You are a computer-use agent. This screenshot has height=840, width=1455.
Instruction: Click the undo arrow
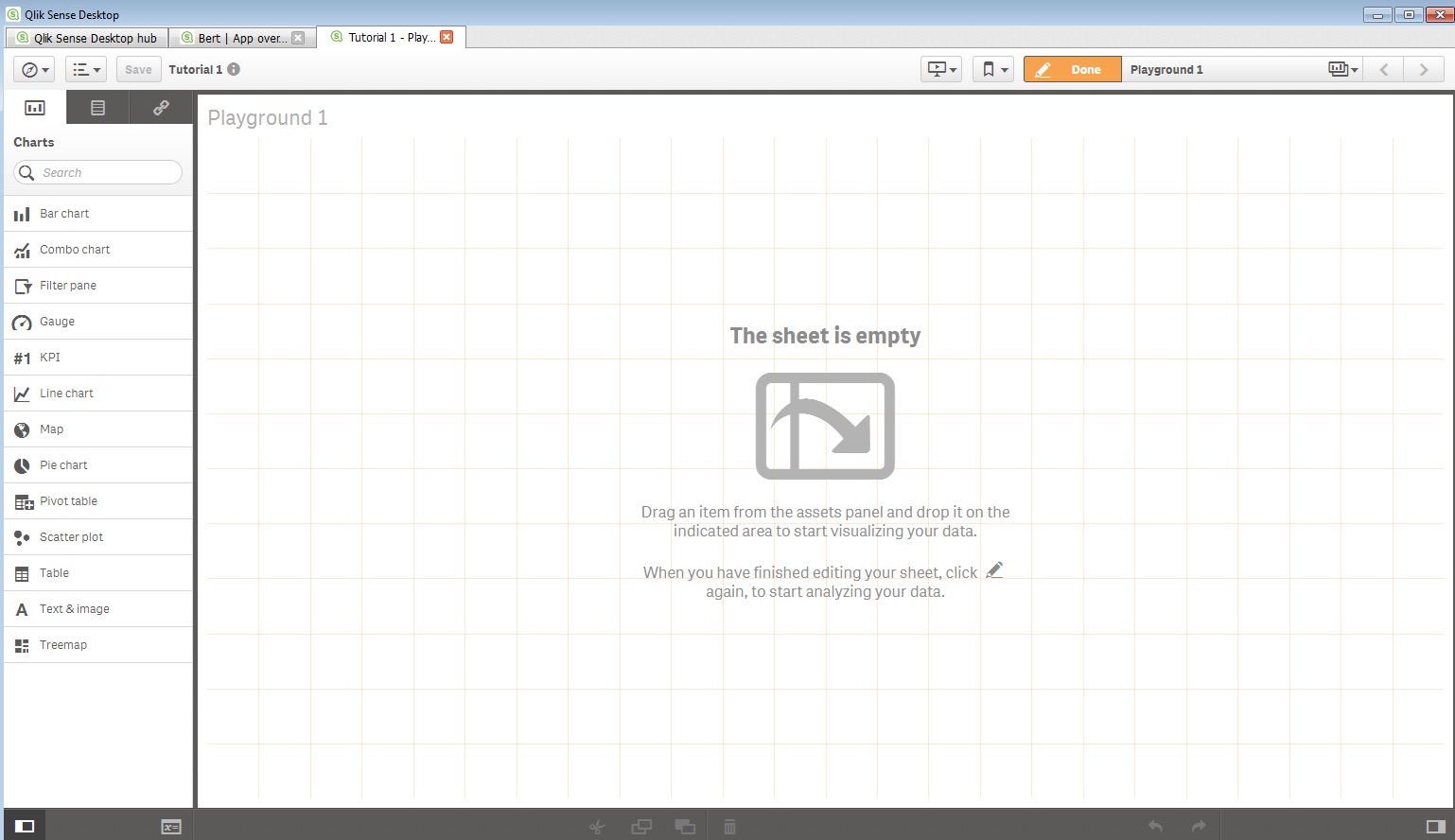1155,827
